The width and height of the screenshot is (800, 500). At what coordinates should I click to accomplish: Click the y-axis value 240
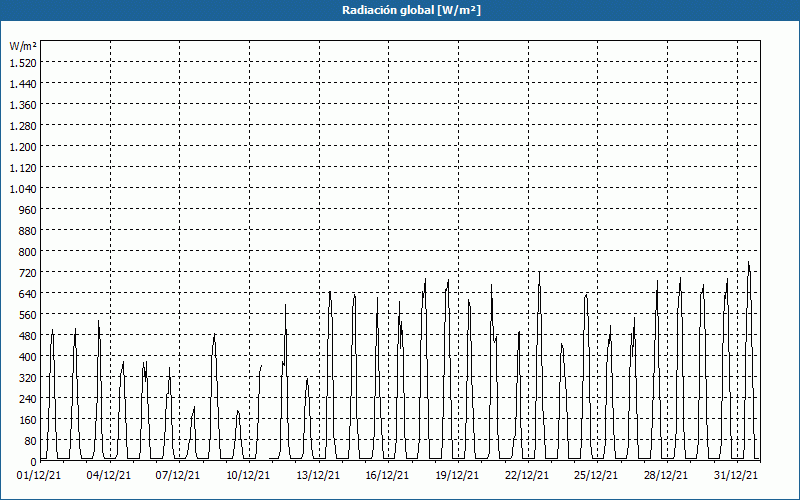28,399
